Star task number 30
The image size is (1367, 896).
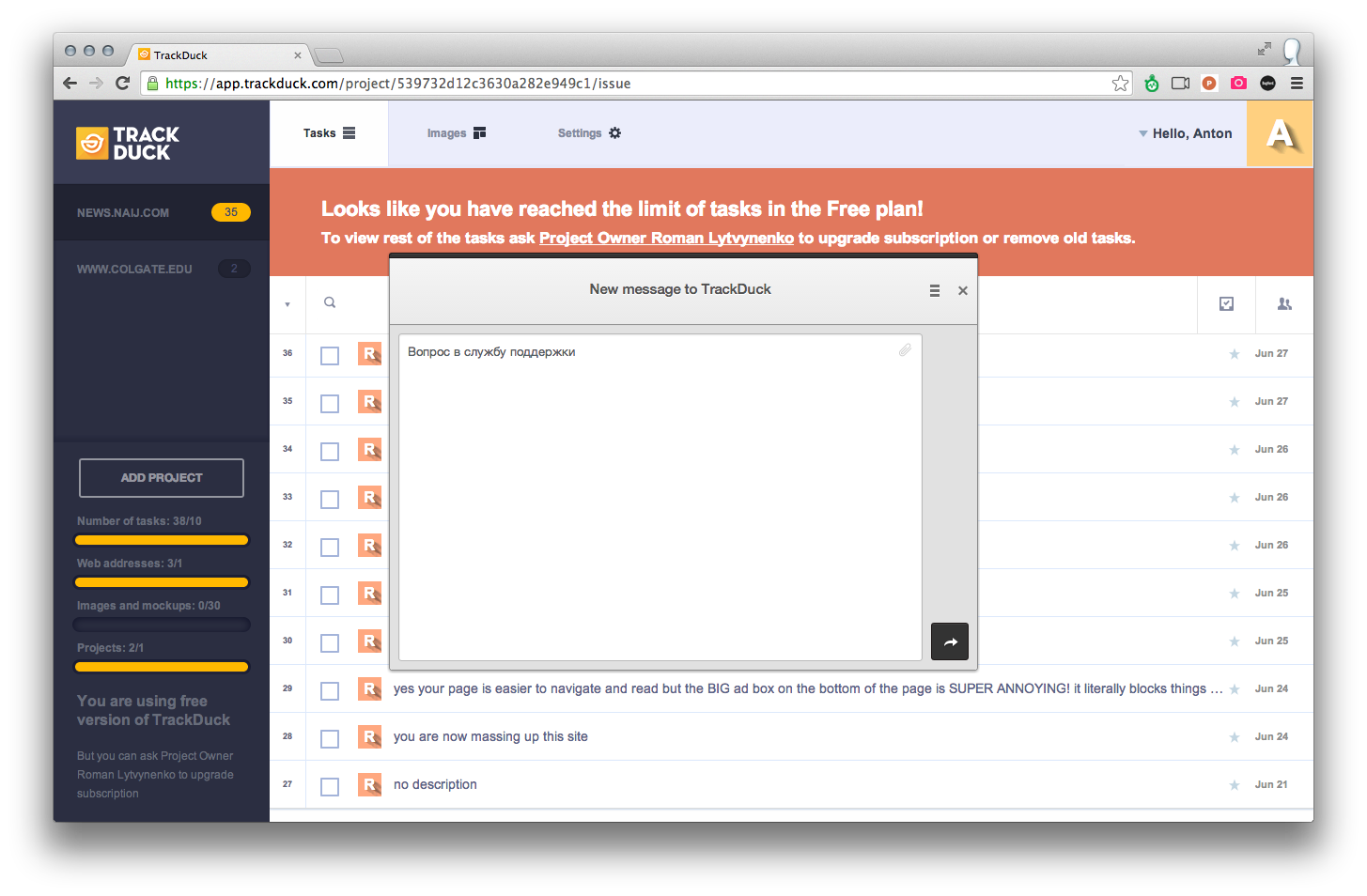pos(1235,641)
